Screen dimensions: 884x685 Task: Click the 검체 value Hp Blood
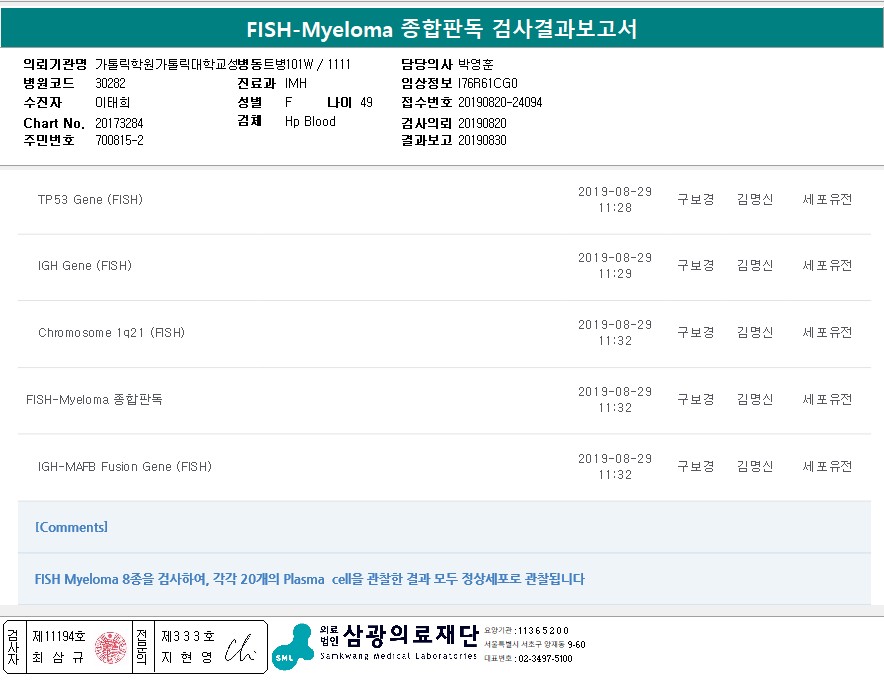(310, 122)
